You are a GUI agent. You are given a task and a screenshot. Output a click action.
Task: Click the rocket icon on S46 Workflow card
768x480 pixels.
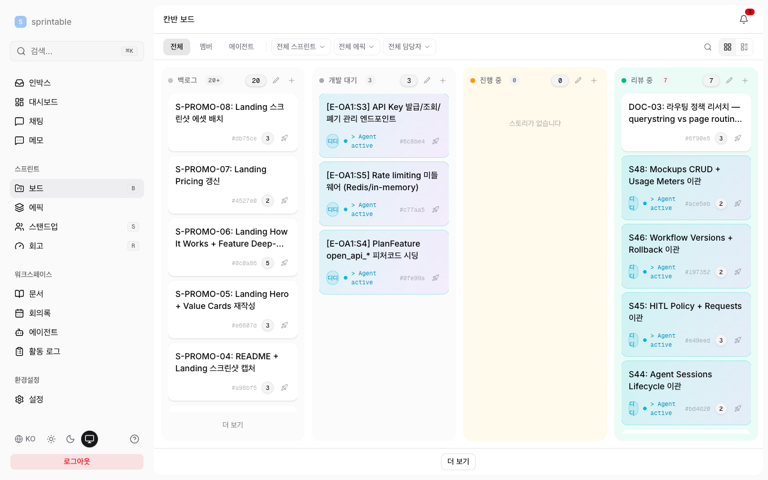tap(738, 272)
